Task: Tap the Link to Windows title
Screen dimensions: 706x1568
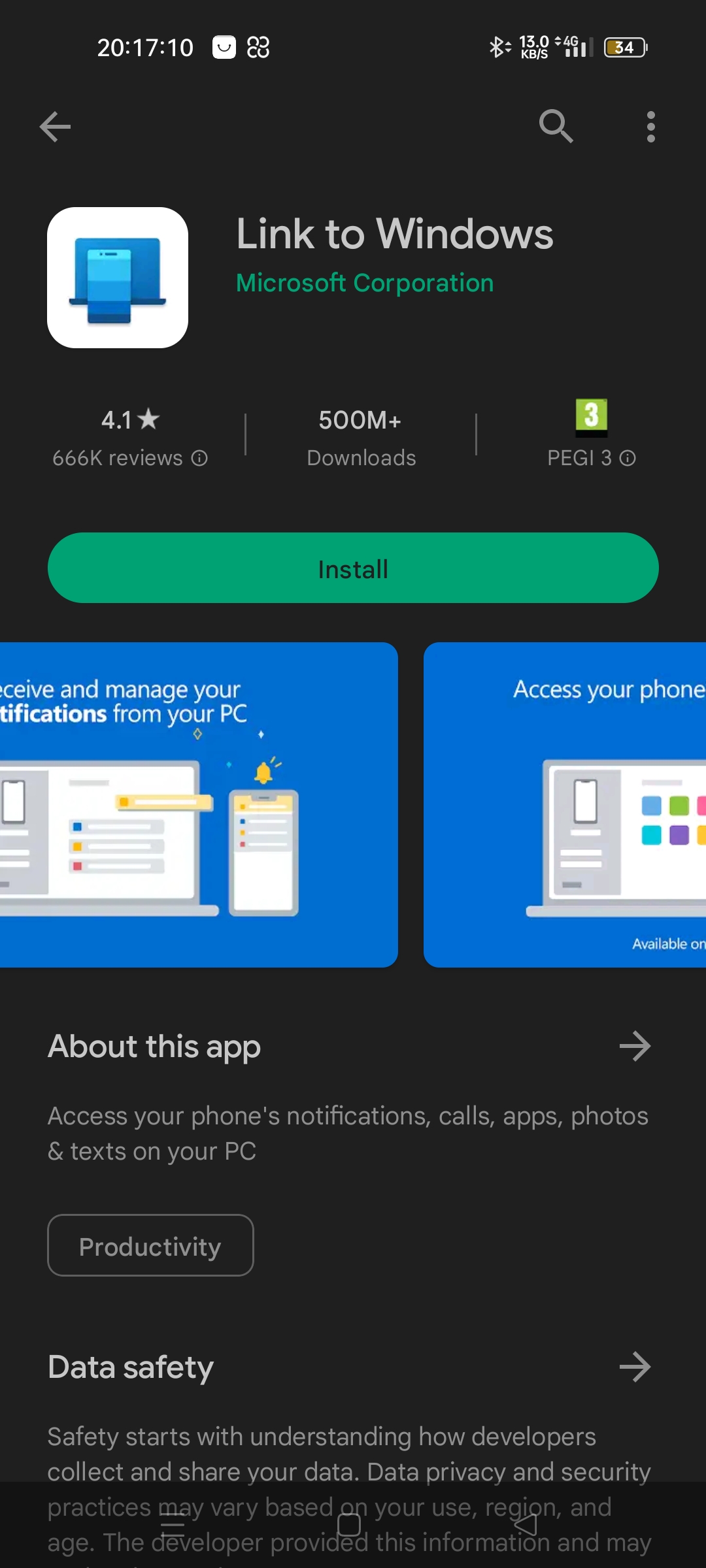Action: click(x=395, y=234)
